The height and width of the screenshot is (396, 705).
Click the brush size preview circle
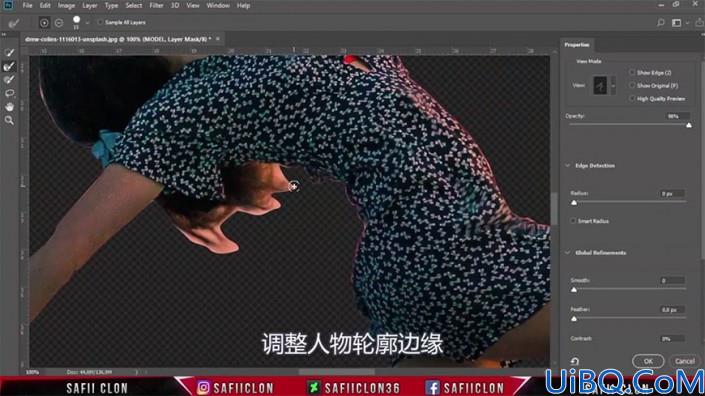pos(76,19)
